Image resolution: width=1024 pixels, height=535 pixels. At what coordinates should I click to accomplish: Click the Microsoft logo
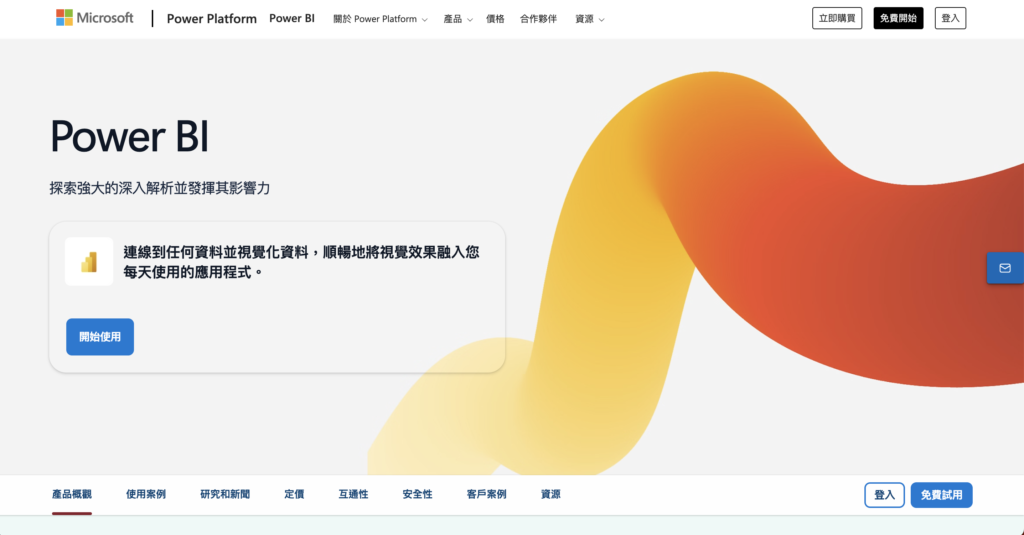[95, 18]
